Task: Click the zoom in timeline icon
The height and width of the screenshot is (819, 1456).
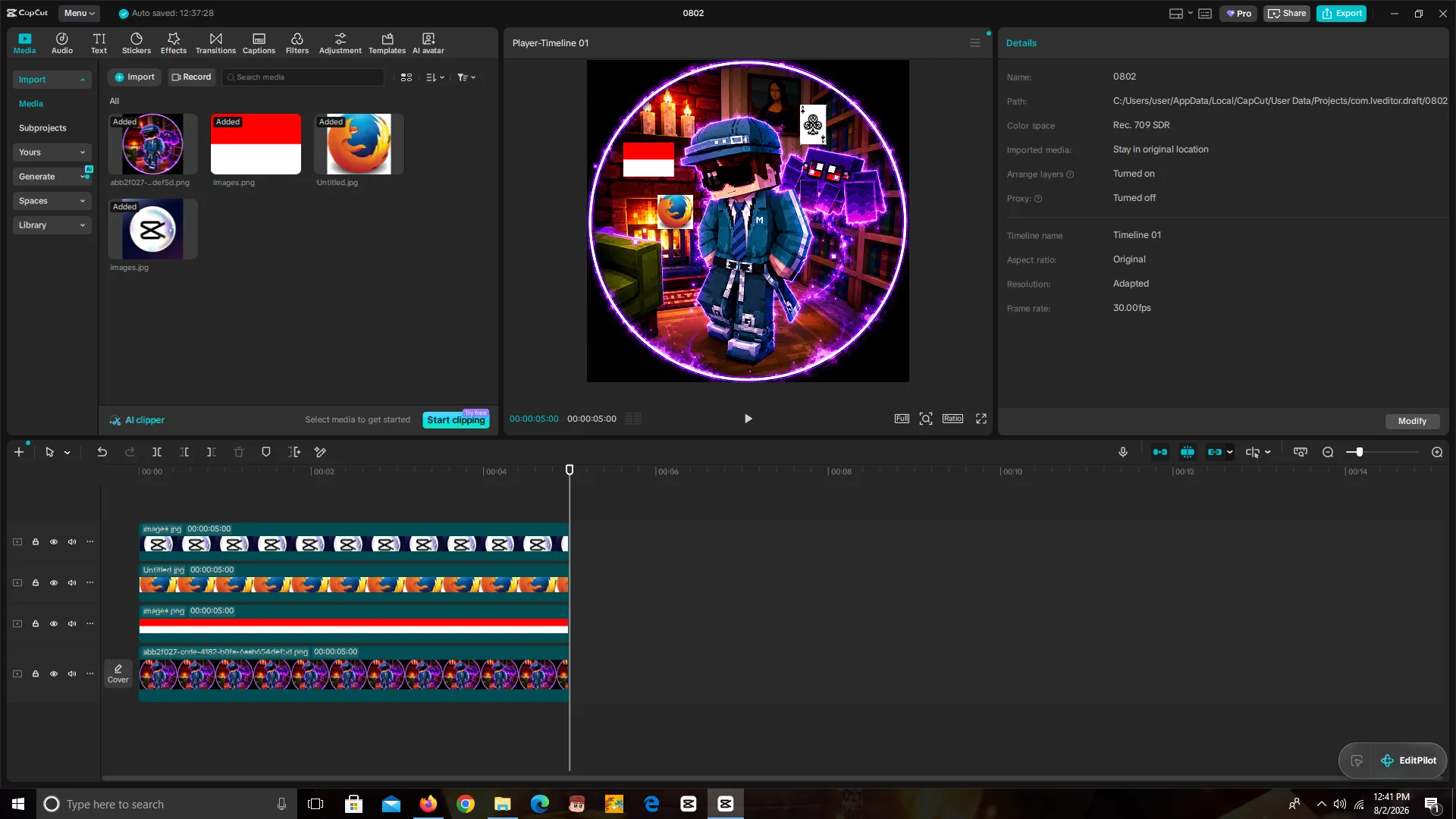Action: [1437, 452]
